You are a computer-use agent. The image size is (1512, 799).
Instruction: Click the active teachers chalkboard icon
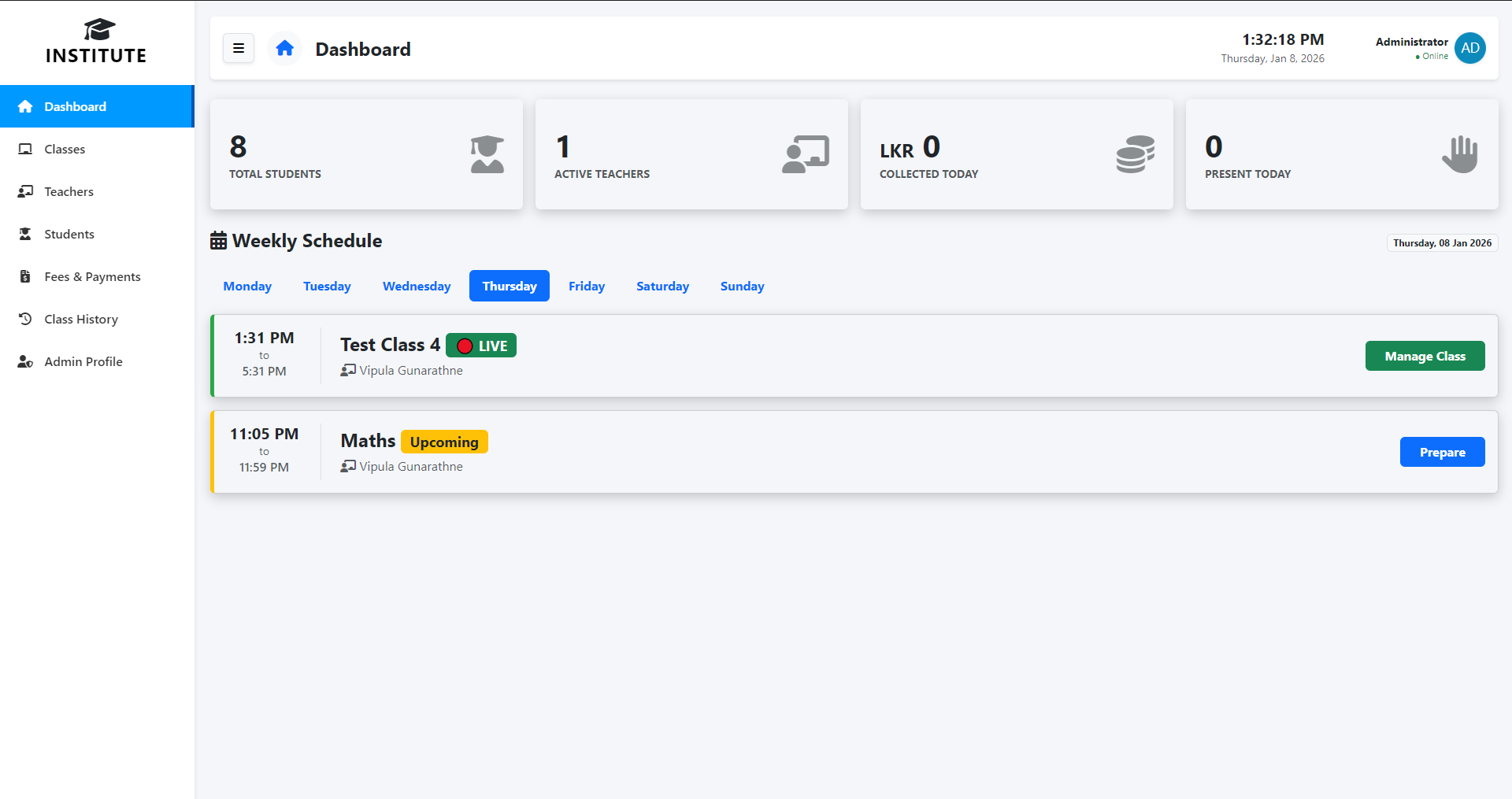(x=805, y=154)
